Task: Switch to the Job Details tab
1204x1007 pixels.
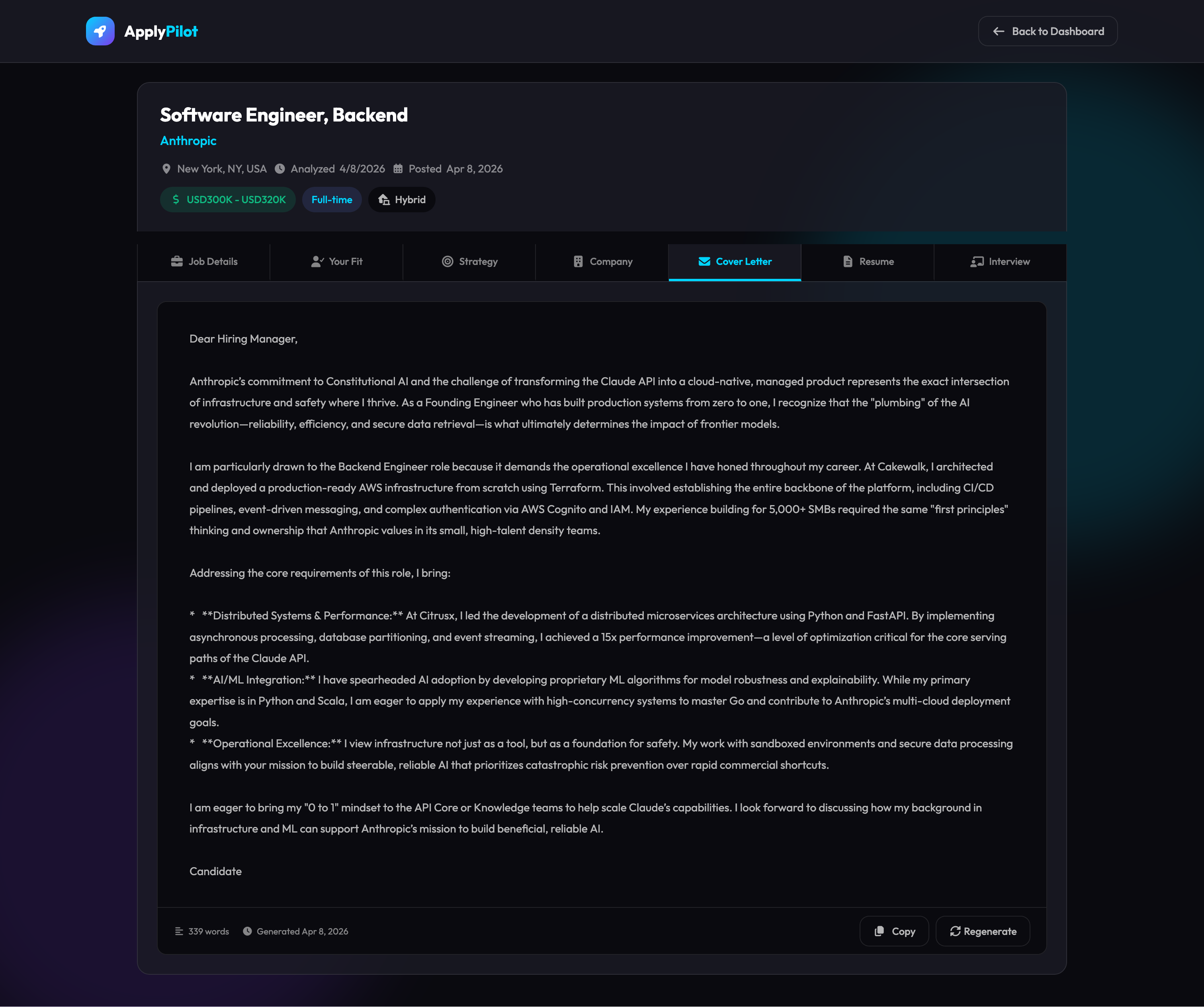Action: click(203, 261)
